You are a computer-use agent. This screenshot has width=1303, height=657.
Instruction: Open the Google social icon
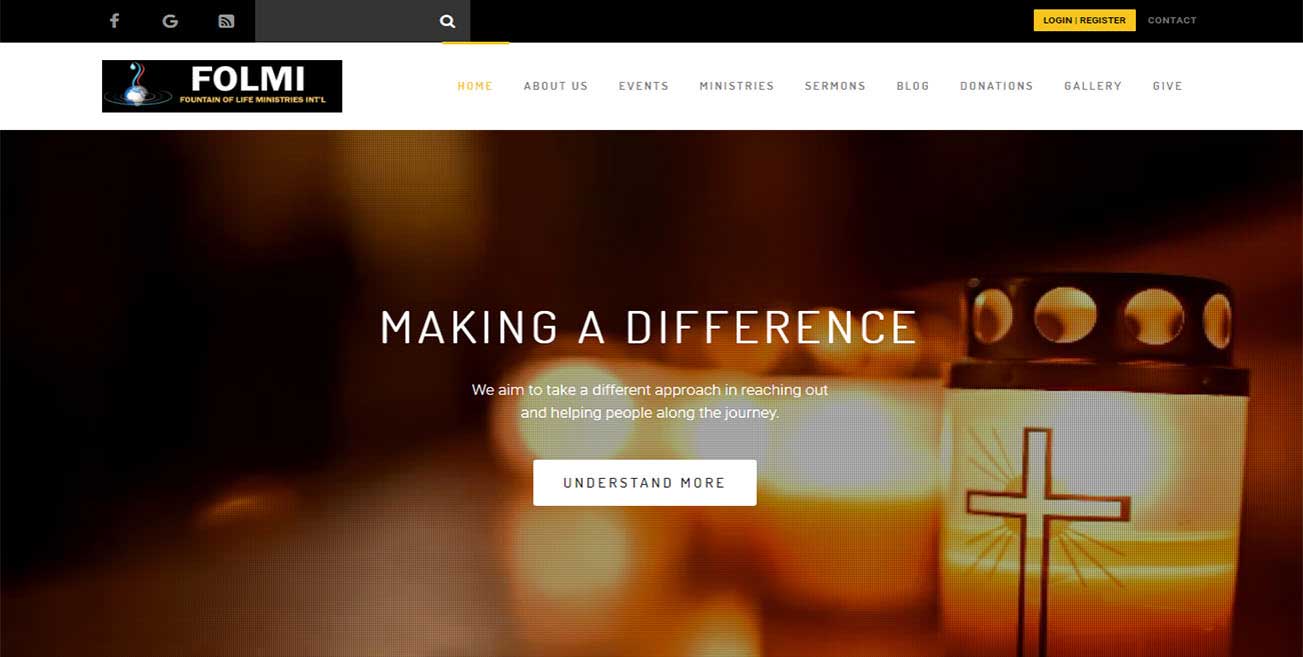tap(170, 21)
